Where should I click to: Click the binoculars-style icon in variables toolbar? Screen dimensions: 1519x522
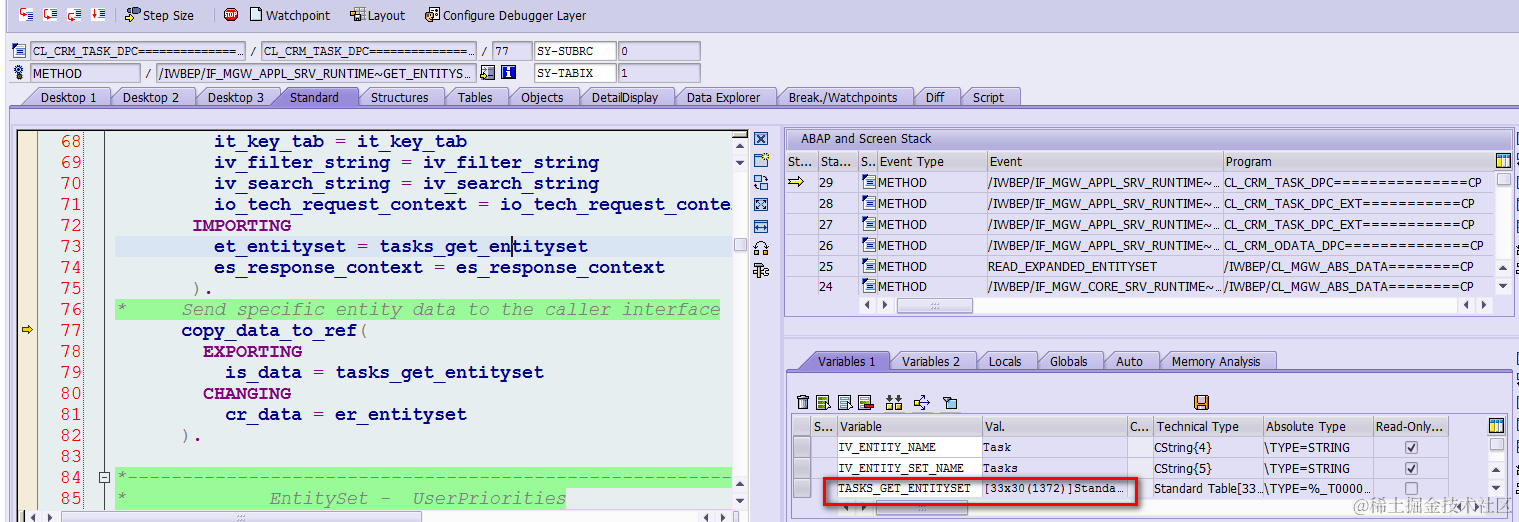tap(894, 402)
